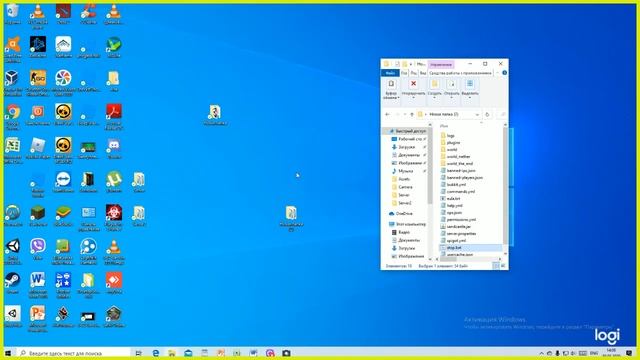Screen dimensions: 640x360
Task: Go back using Explorer back arrow
Action: coord(387,115)
